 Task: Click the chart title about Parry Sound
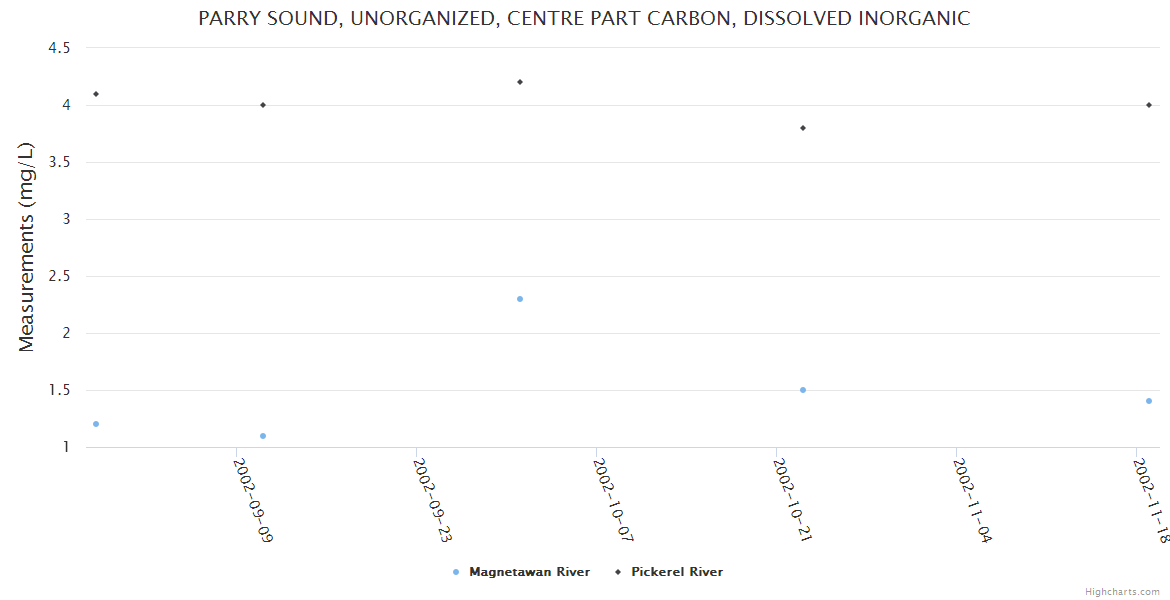tap(584, 19)
